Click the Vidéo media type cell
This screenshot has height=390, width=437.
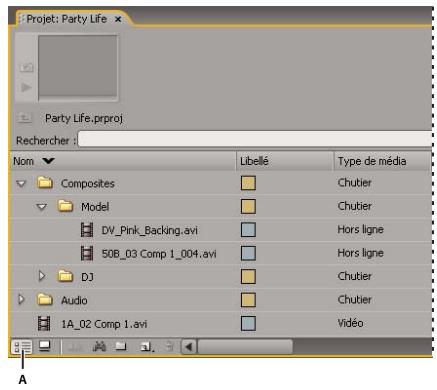pyautogui.click(x=350, y=323)
